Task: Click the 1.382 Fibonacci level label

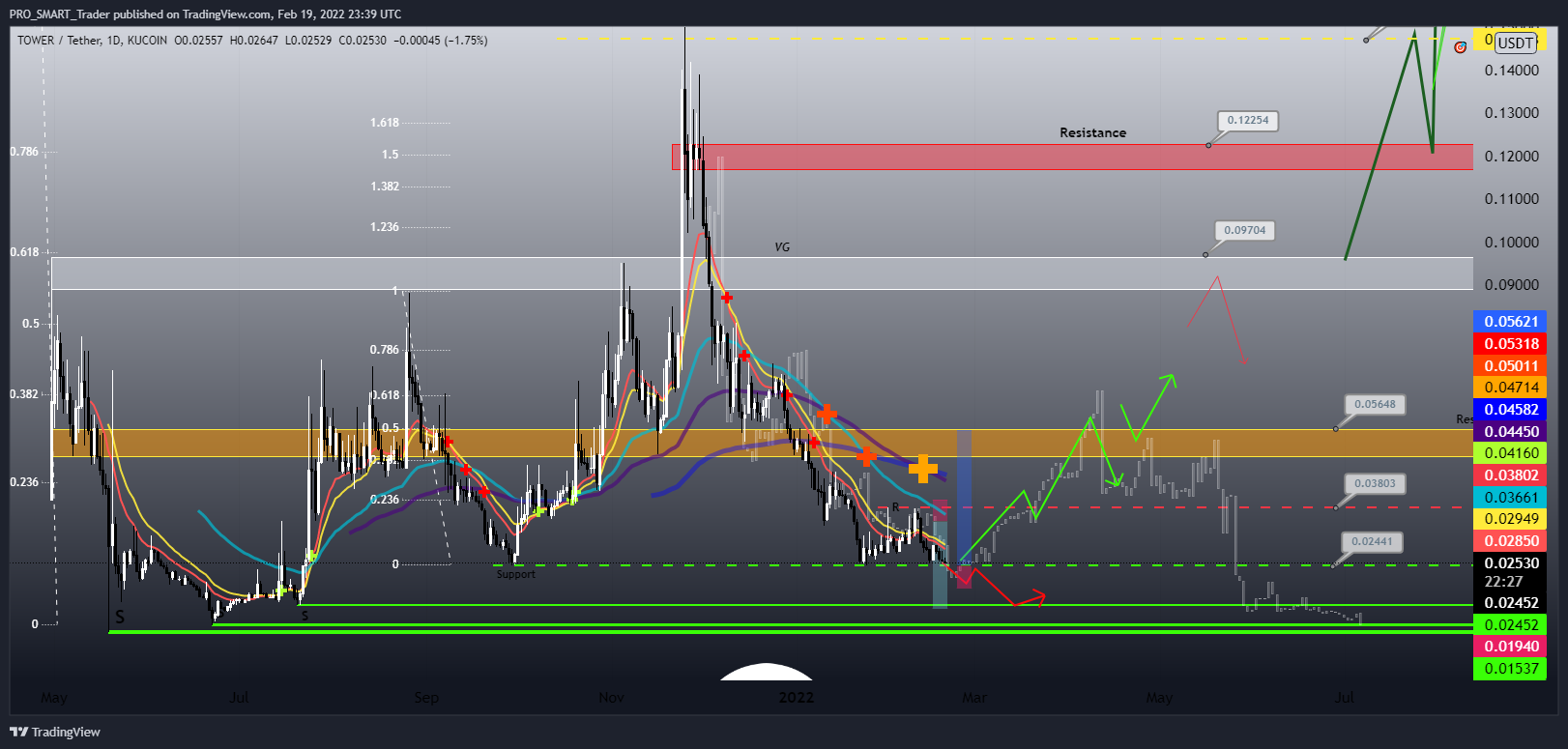Action: (x=384, y=187)
